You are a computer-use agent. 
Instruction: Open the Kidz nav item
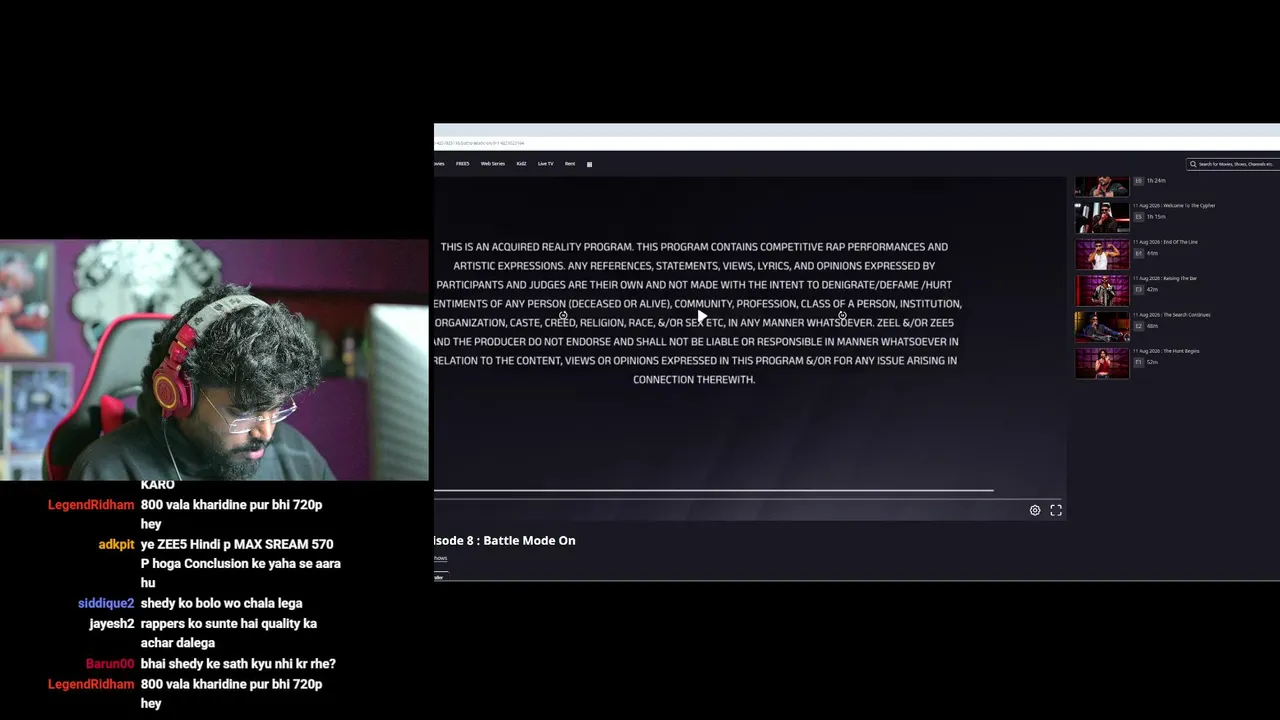pyautogui.click(x=521, y=164)
